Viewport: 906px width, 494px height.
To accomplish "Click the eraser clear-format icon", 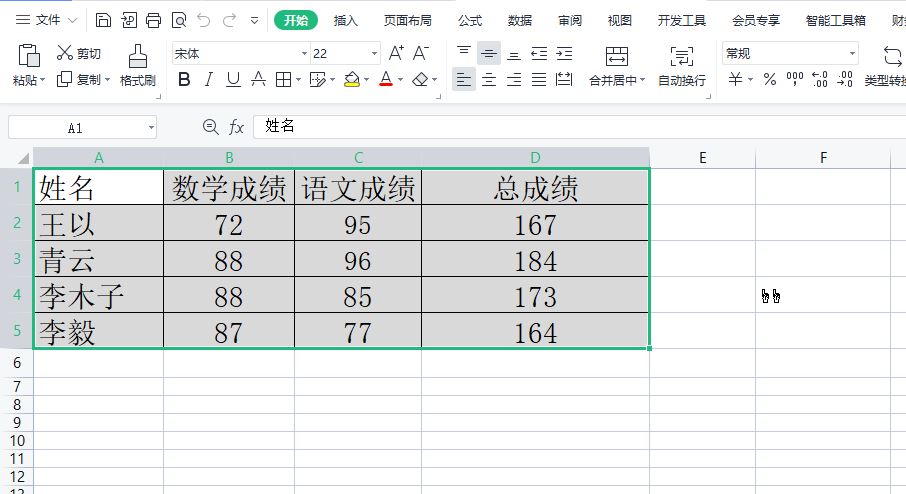I will point(420,79).
